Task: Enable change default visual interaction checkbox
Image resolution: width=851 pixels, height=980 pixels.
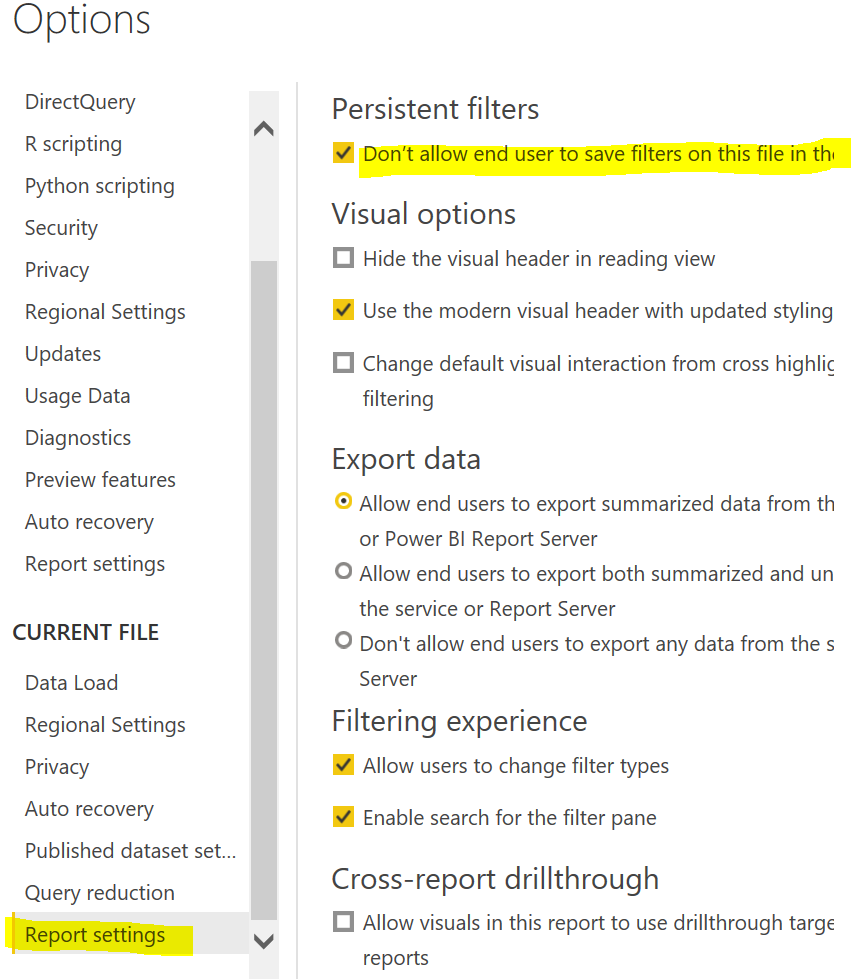Action: (343, 362)
